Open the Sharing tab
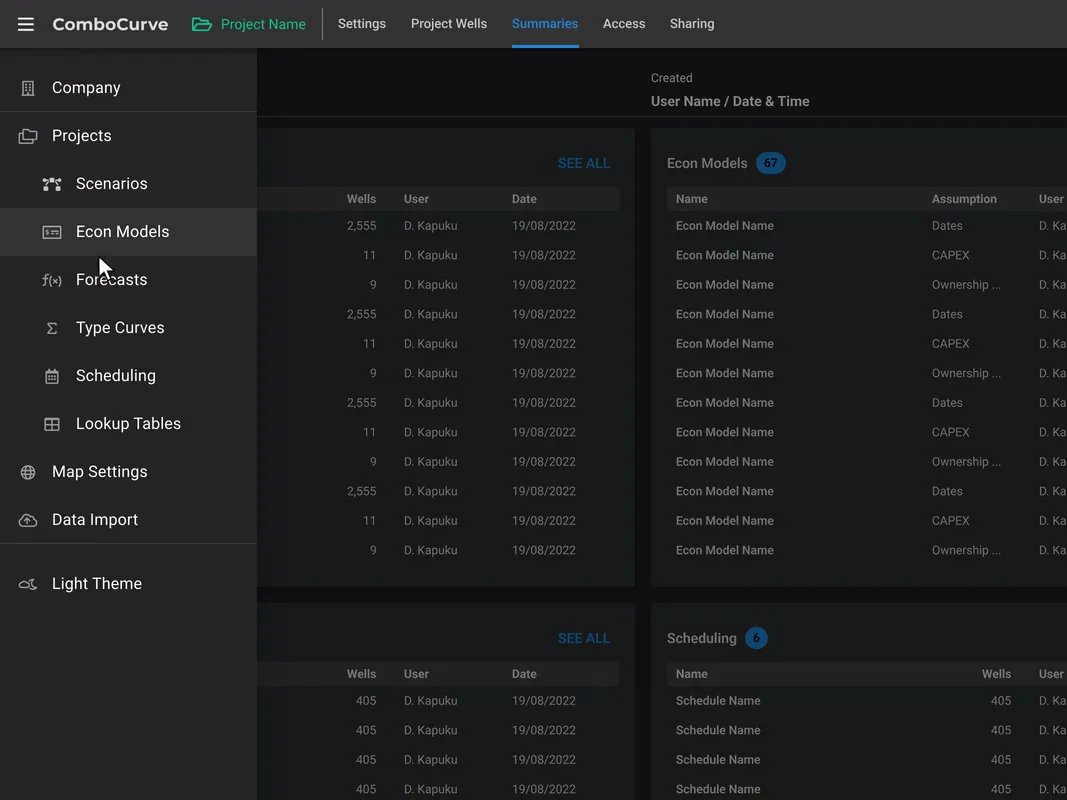 coord(691,24)
